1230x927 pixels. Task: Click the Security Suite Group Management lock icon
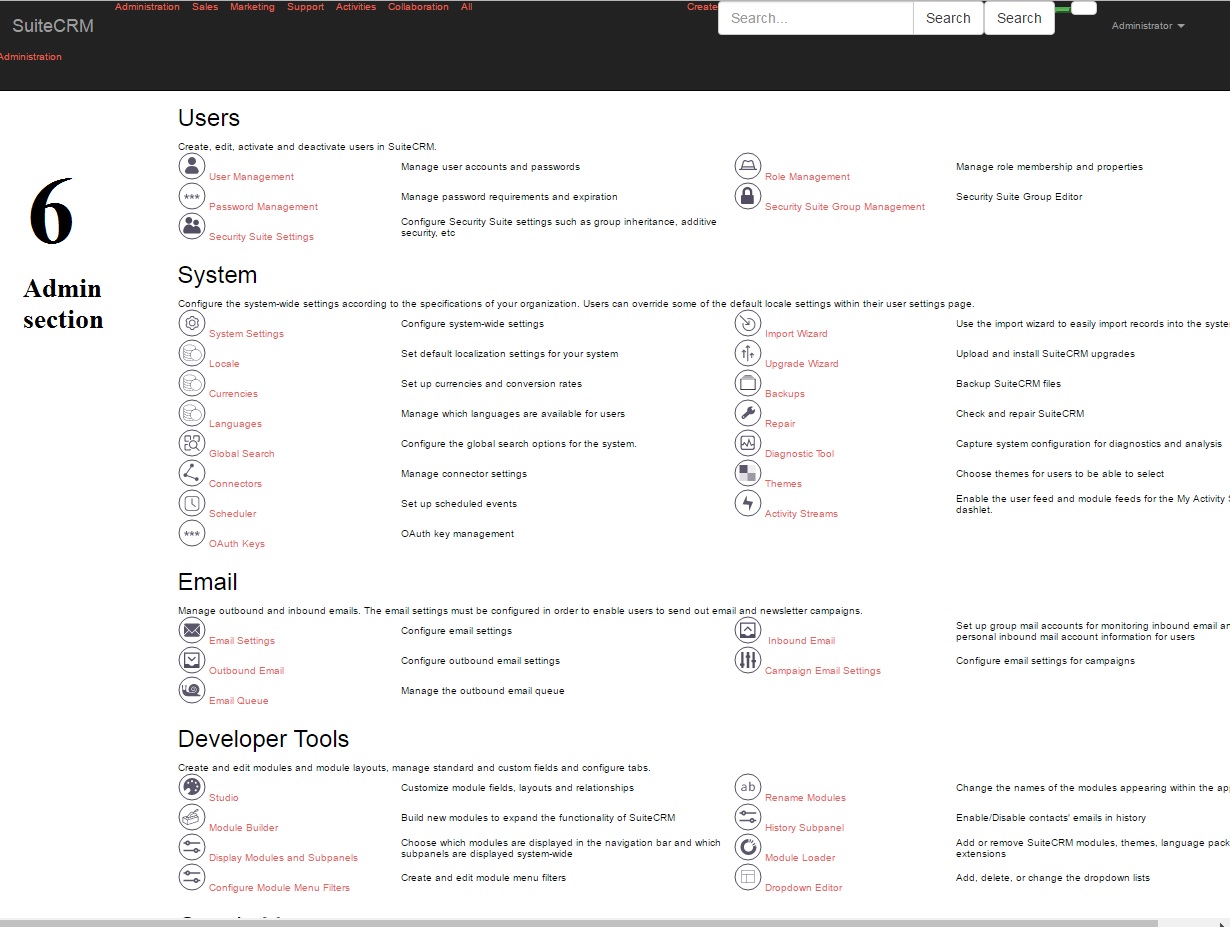click(748, 196)
